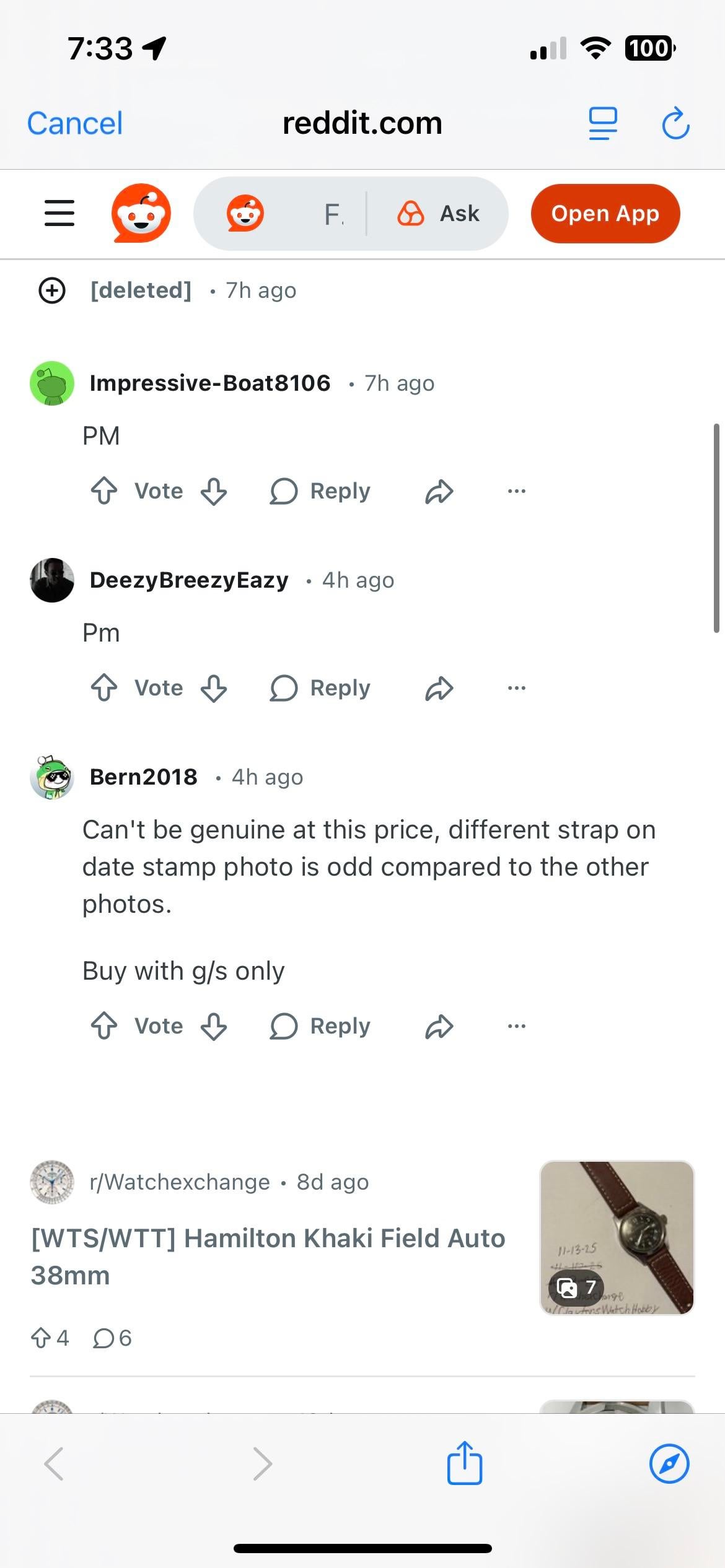Open the reader view icon in address bar
This screenshot has height=1568, width=725.
coord(603,123)
